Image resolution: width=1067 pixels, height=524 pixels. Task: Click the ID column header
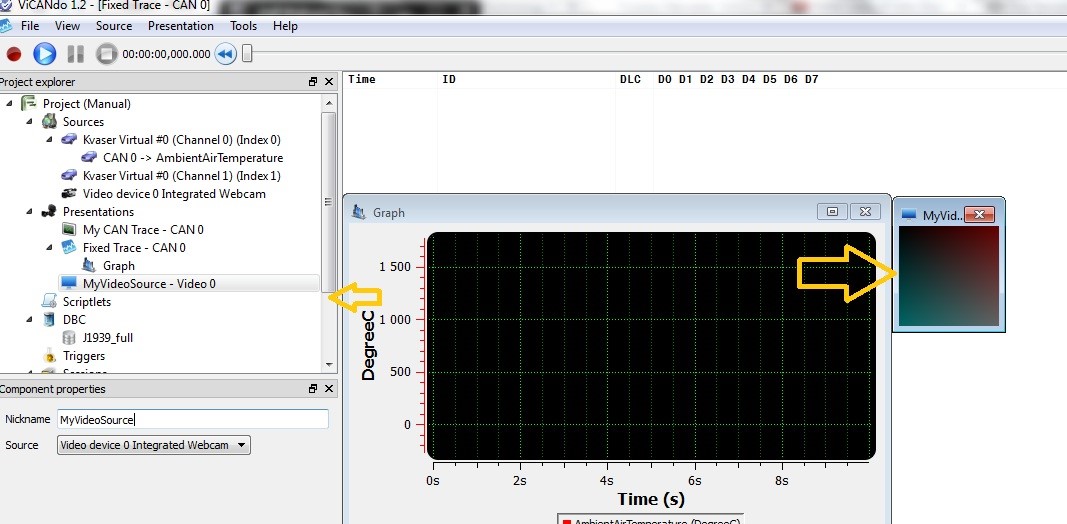(449, 79)
